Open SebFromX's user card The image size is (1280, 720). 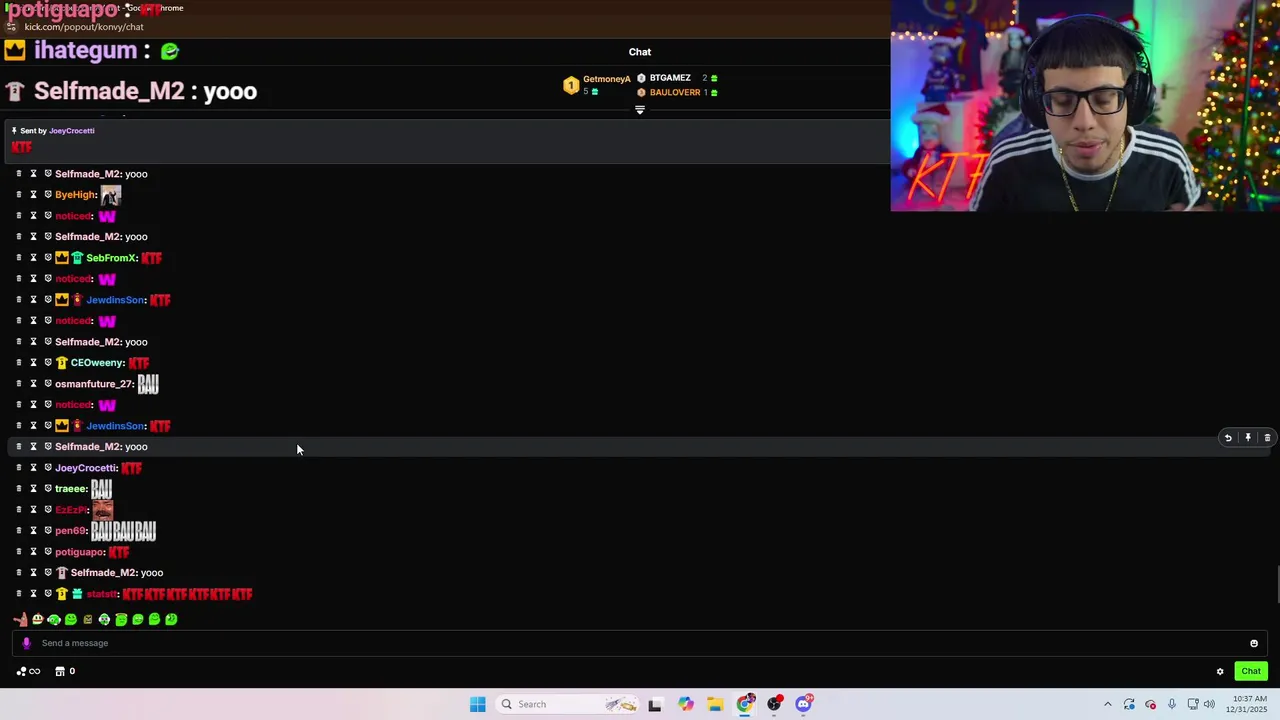111,258
